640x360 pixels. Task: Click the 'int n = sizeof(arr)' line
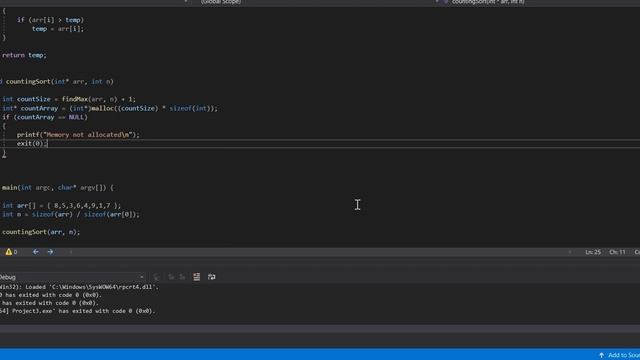pos(71,214)
